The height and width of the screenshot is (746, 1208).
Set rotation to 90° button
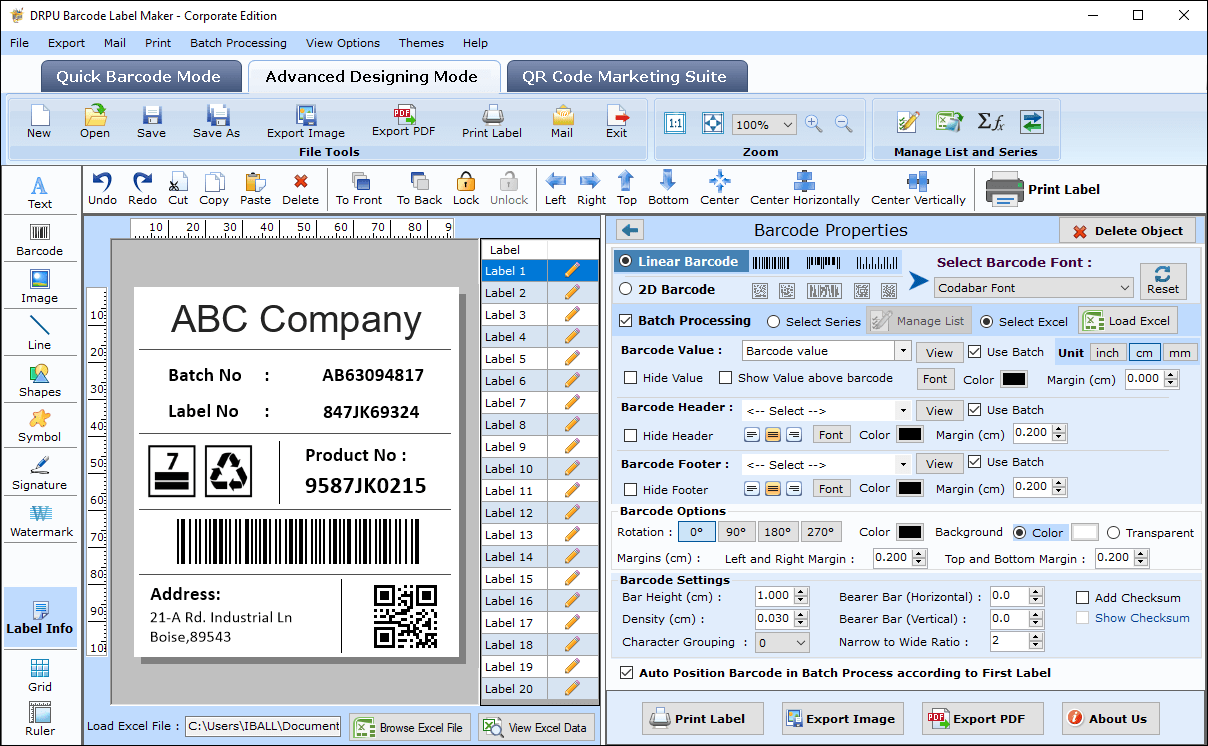(735, 532)
